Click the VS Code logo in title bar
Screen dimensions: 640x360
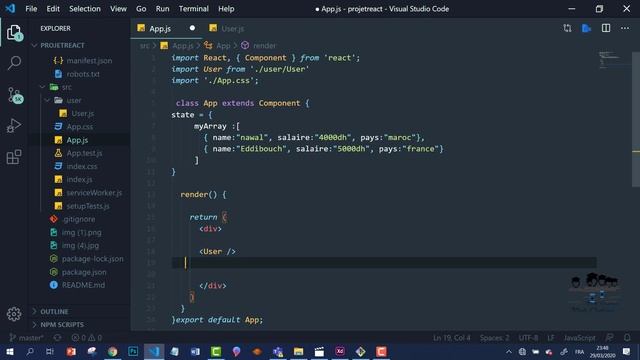(10, 8)
